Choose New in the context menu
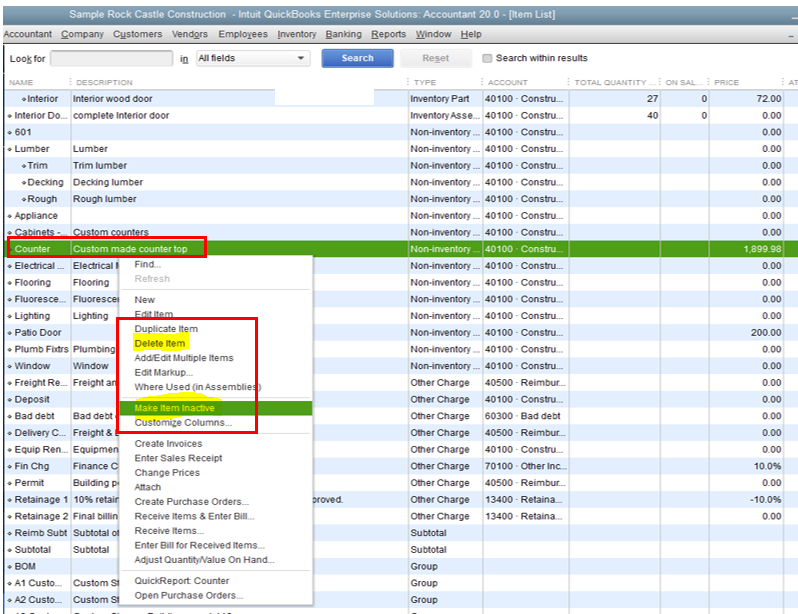798x614 pixels. (145, 300)
